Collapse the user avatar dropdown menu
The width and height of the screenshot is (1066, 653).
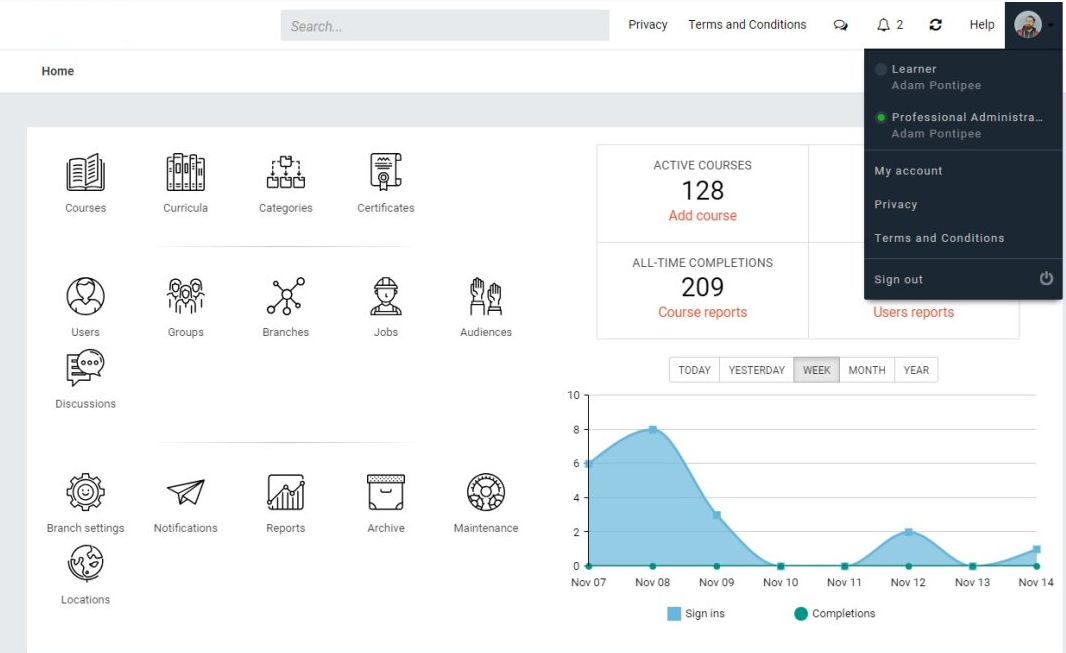(1033, 24)
